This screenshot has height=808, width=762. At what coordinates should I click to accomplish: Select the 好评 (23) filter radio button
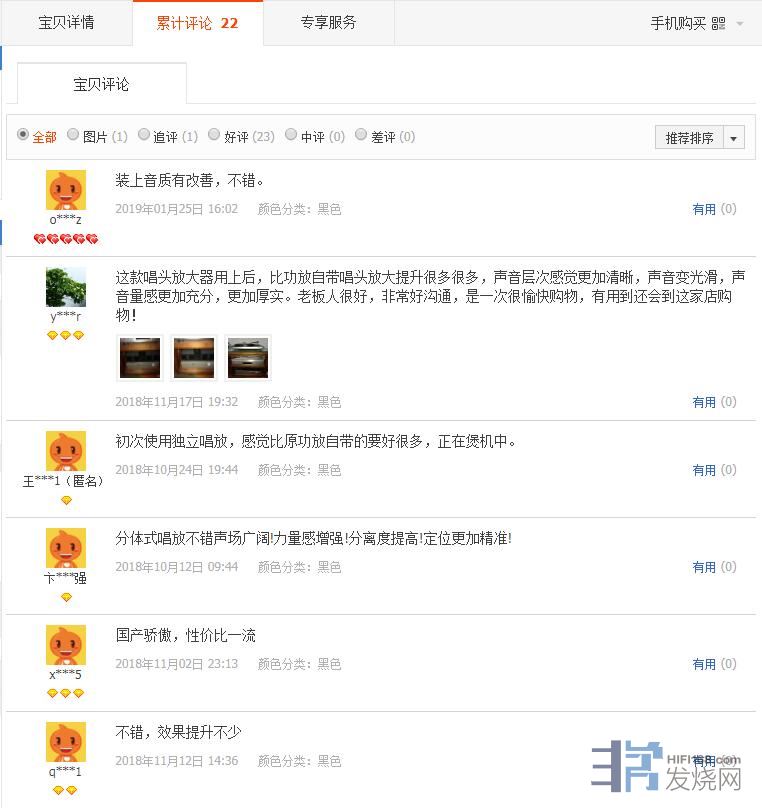pos(214,134)
